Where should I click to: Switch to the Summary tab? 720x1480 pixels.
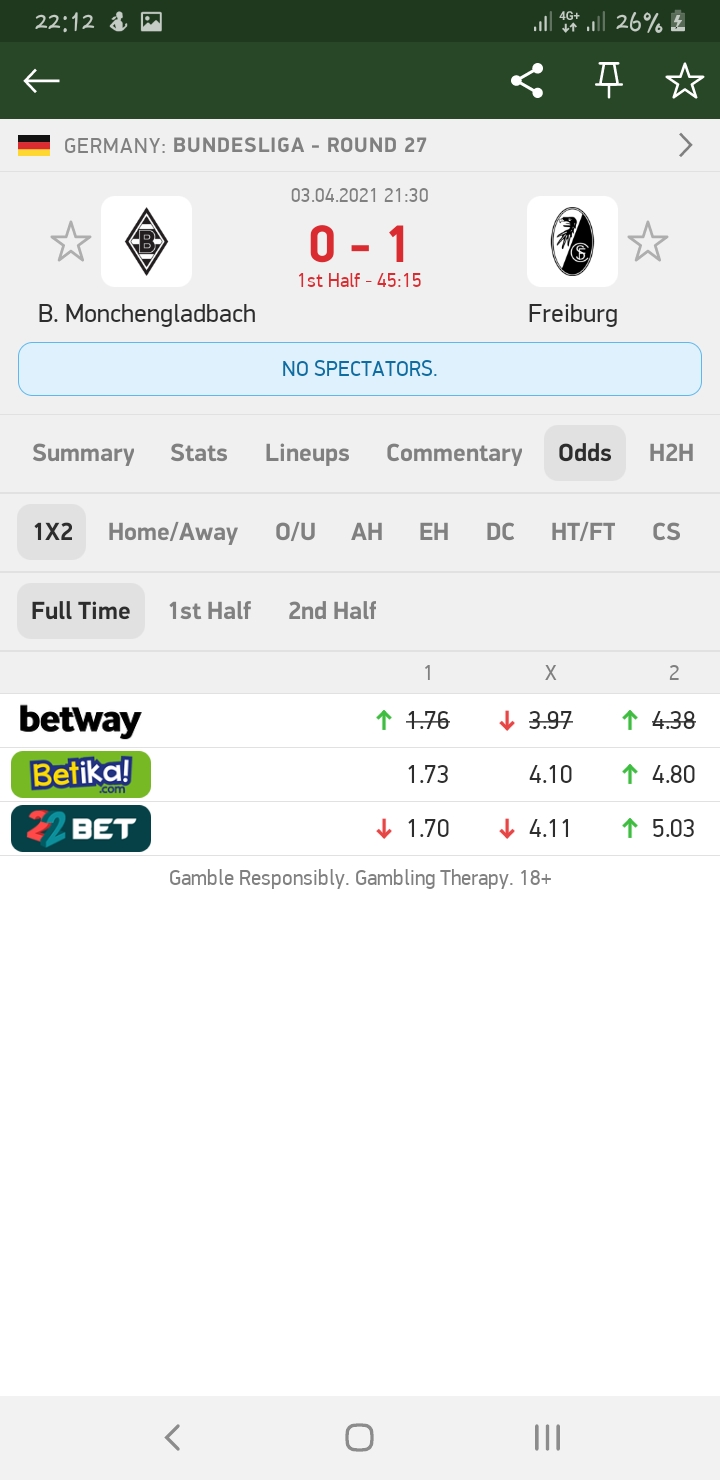83,453
